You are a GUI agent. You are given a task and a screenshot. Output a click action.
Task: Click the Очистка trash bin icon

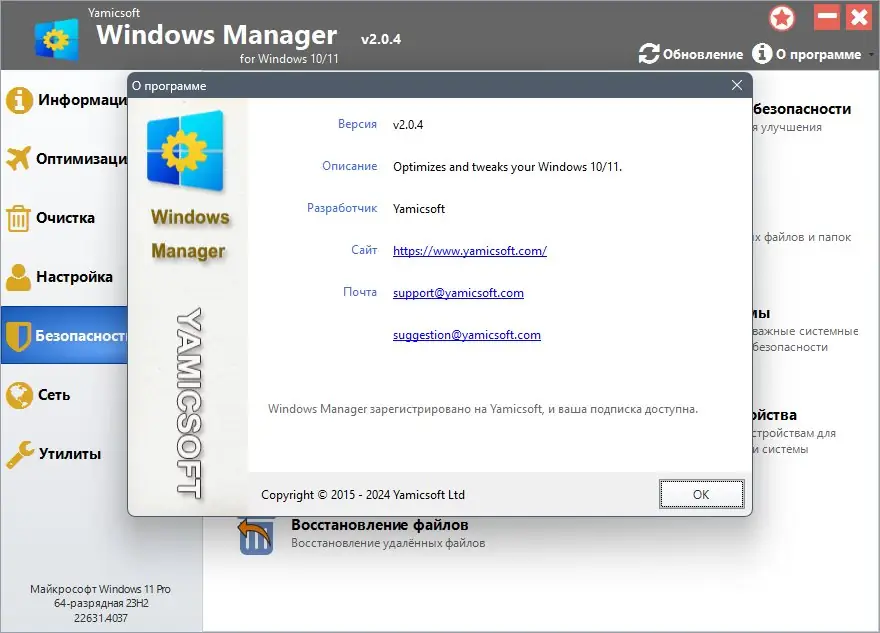tap(18, 218)
